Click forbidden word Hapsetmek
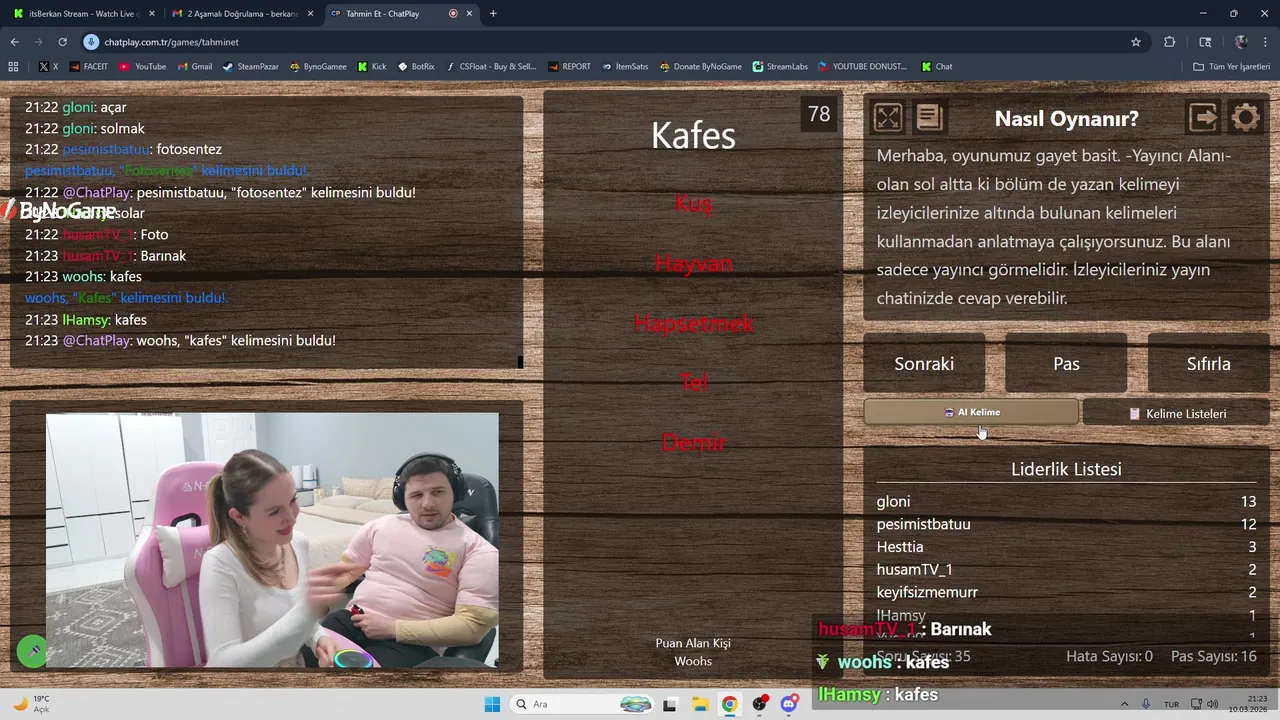The width and height of the screenshot is (1280, 720). [x=694, y=323]
